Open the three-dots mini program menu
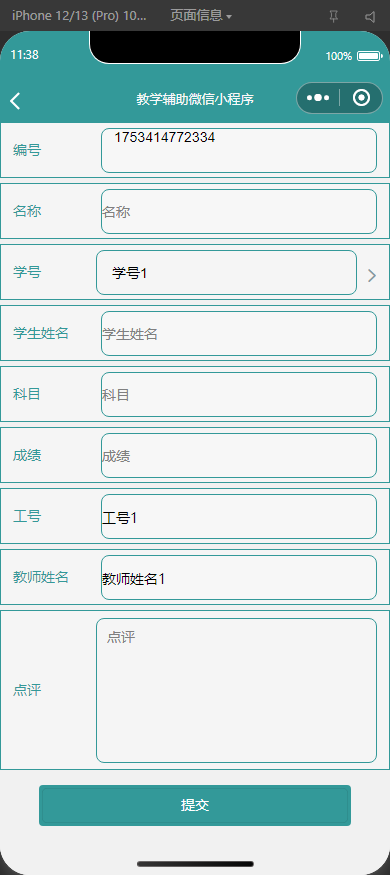The image size is (390, 875). pyautogui.click(x=317, y=98)
